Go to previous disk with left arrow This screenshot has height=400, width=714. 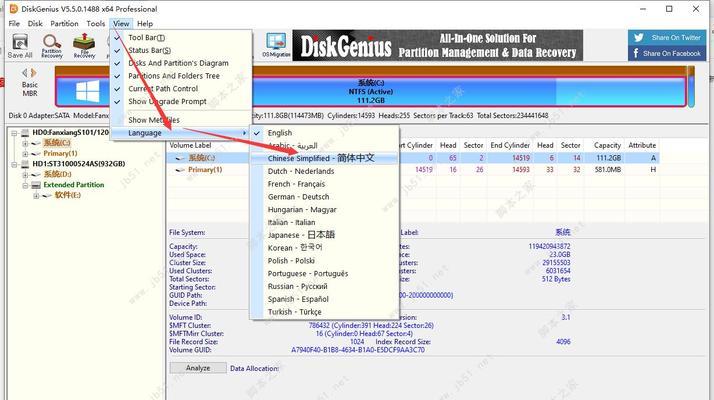[x=25, y=72]
